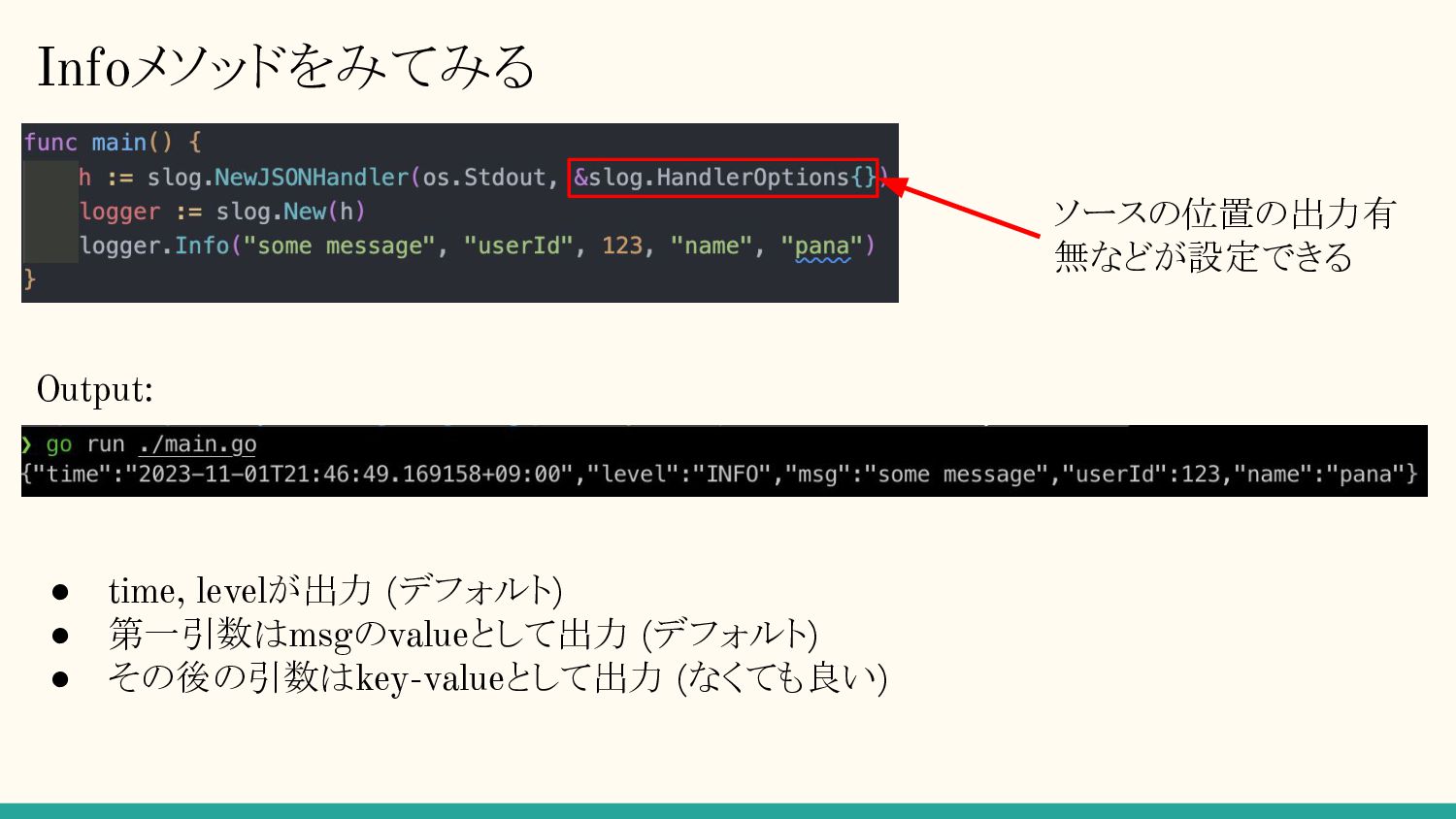Click the annotation line '無などが設定できる'

pyautogui.click(x=1203, y=256)
